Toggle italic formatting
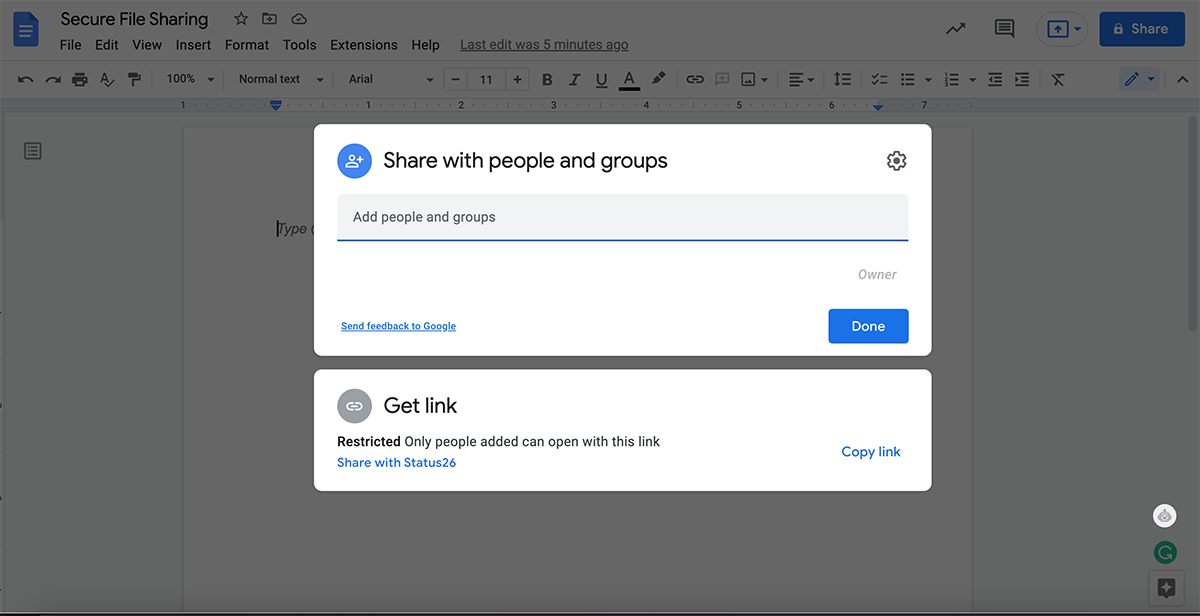 click(574, 79)
